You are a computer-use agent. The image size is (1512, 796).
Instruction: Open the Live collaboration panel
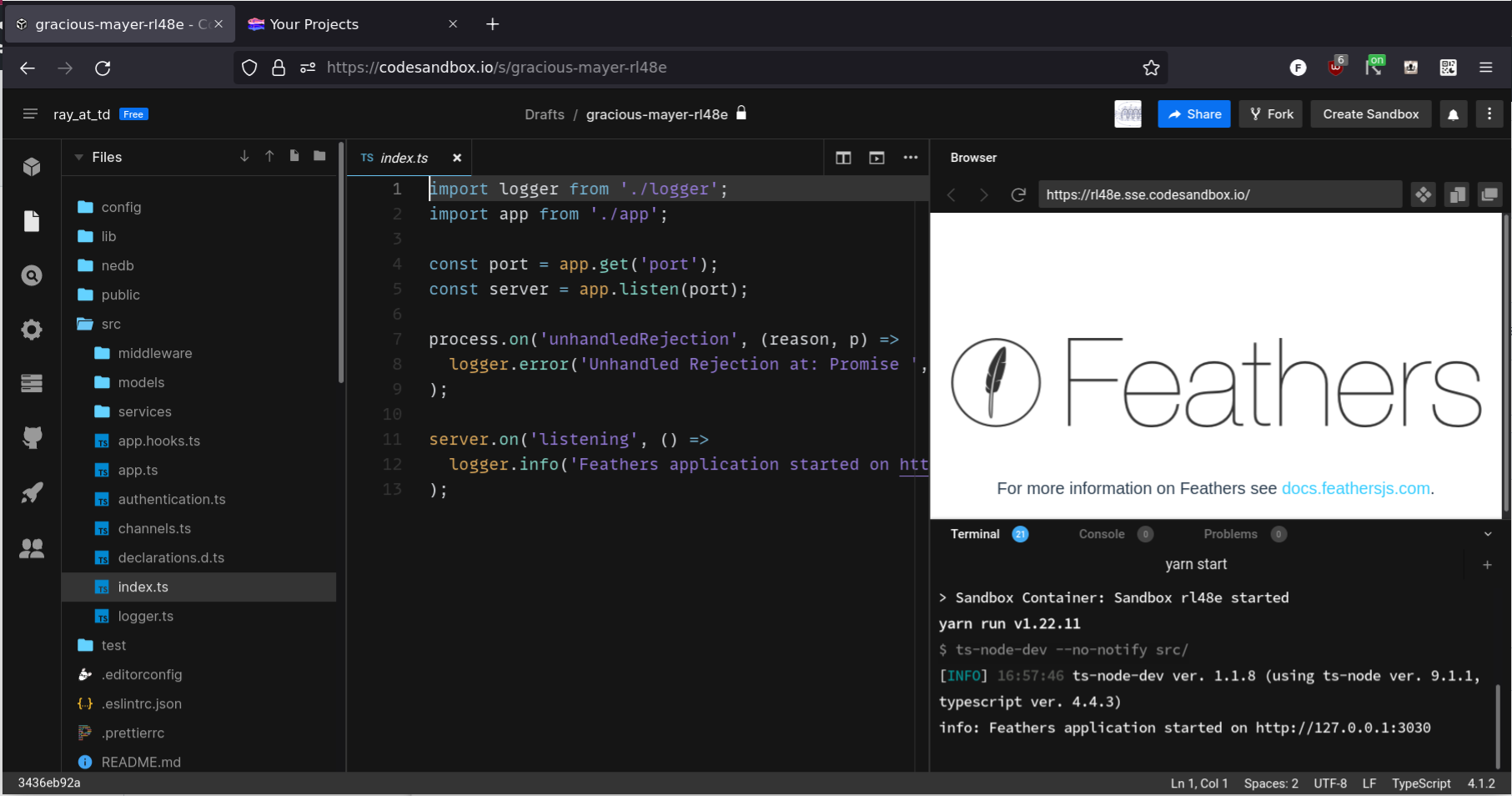coord(32,548)
